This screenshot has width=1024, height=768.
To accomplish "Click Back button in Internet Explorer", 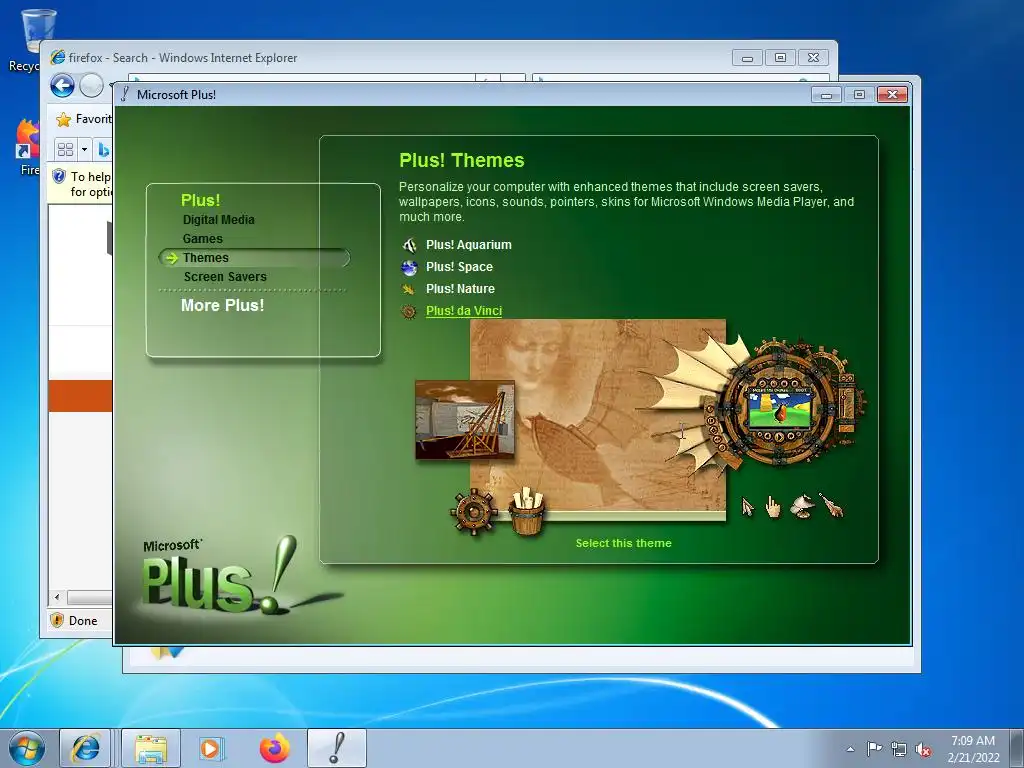I will [63, 86].
